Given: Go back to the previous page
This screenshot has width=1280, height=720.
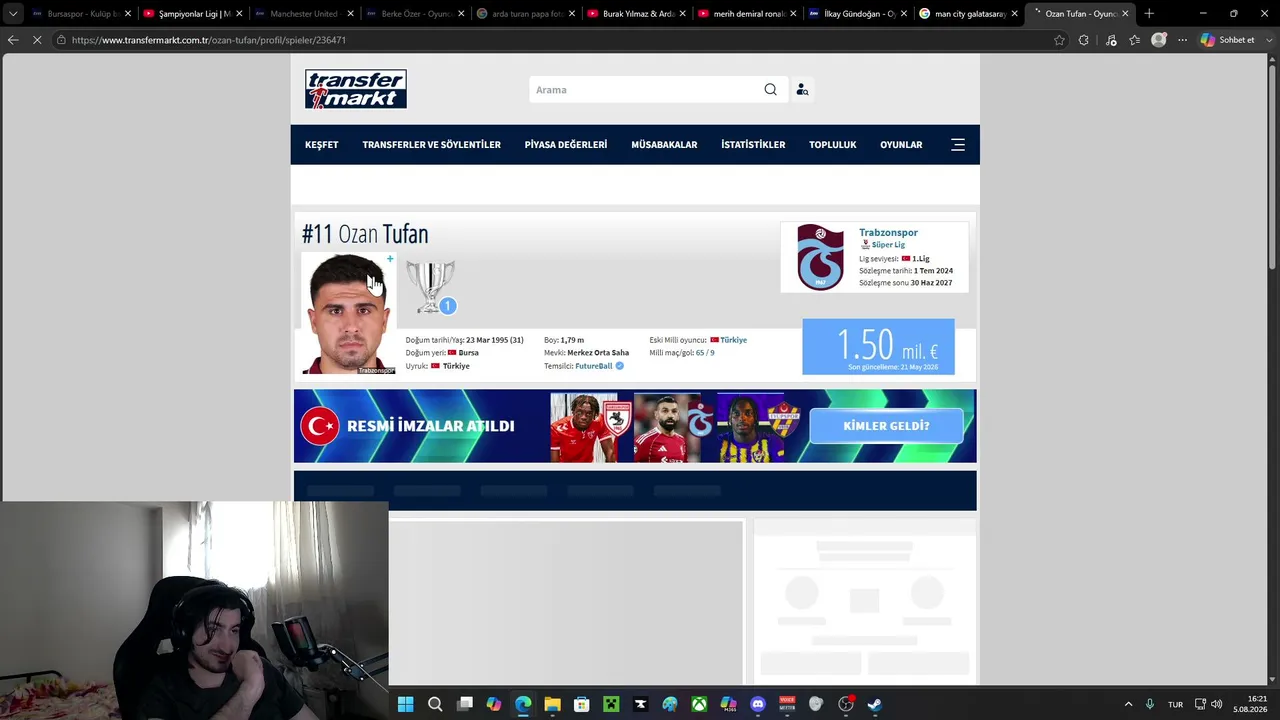Looking at the screenshot, I should click(13, 40).
